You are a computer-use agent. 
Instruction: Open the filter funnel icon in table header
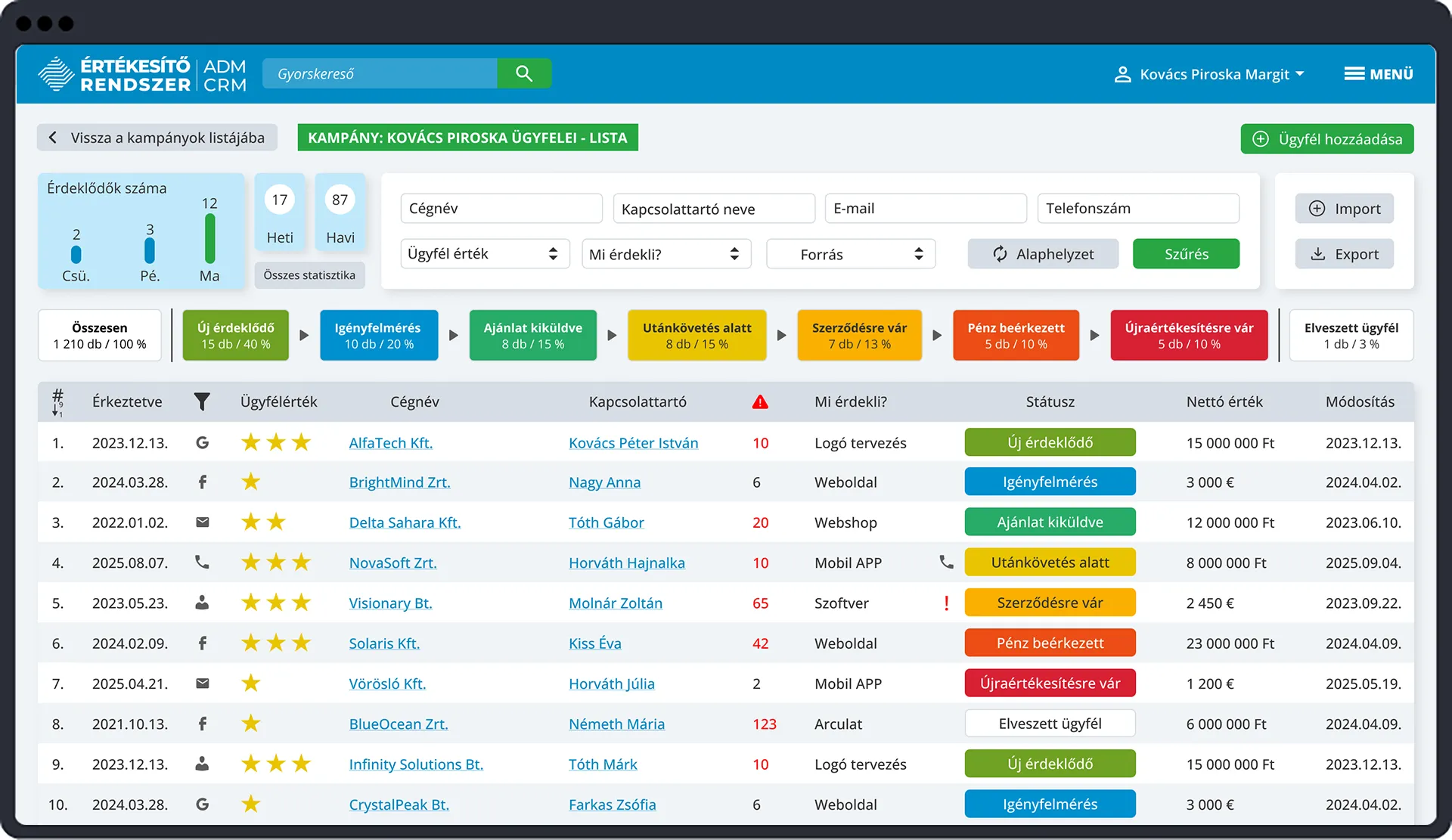pyautogui.click(x=202, y=401)
